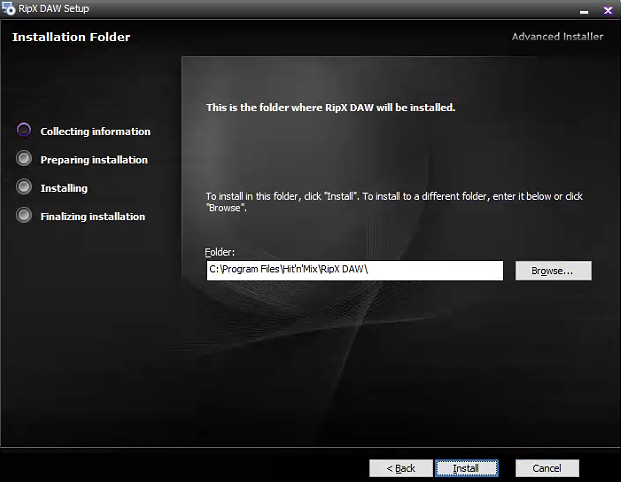Click the Collecting information step label
Viewport: 621px width, 482px height.
coord(95,131)
